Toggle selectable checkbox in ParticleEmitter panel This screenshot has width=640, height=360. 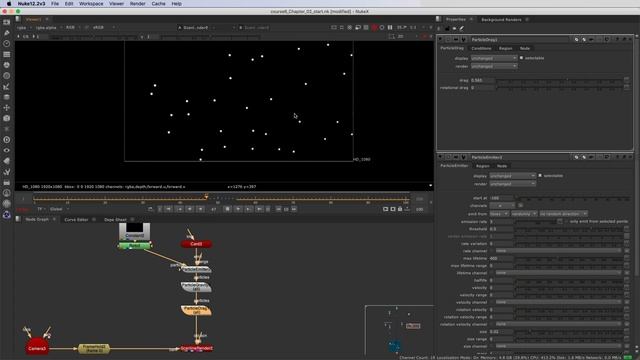click(540, 176)
